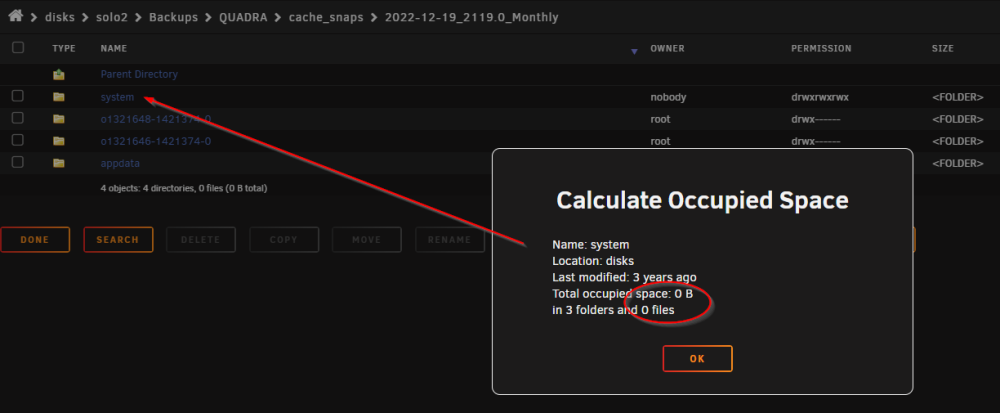This screenshot has width=1000, height=413.
Task: Open the system folder
Action: [x=117, y=98]
